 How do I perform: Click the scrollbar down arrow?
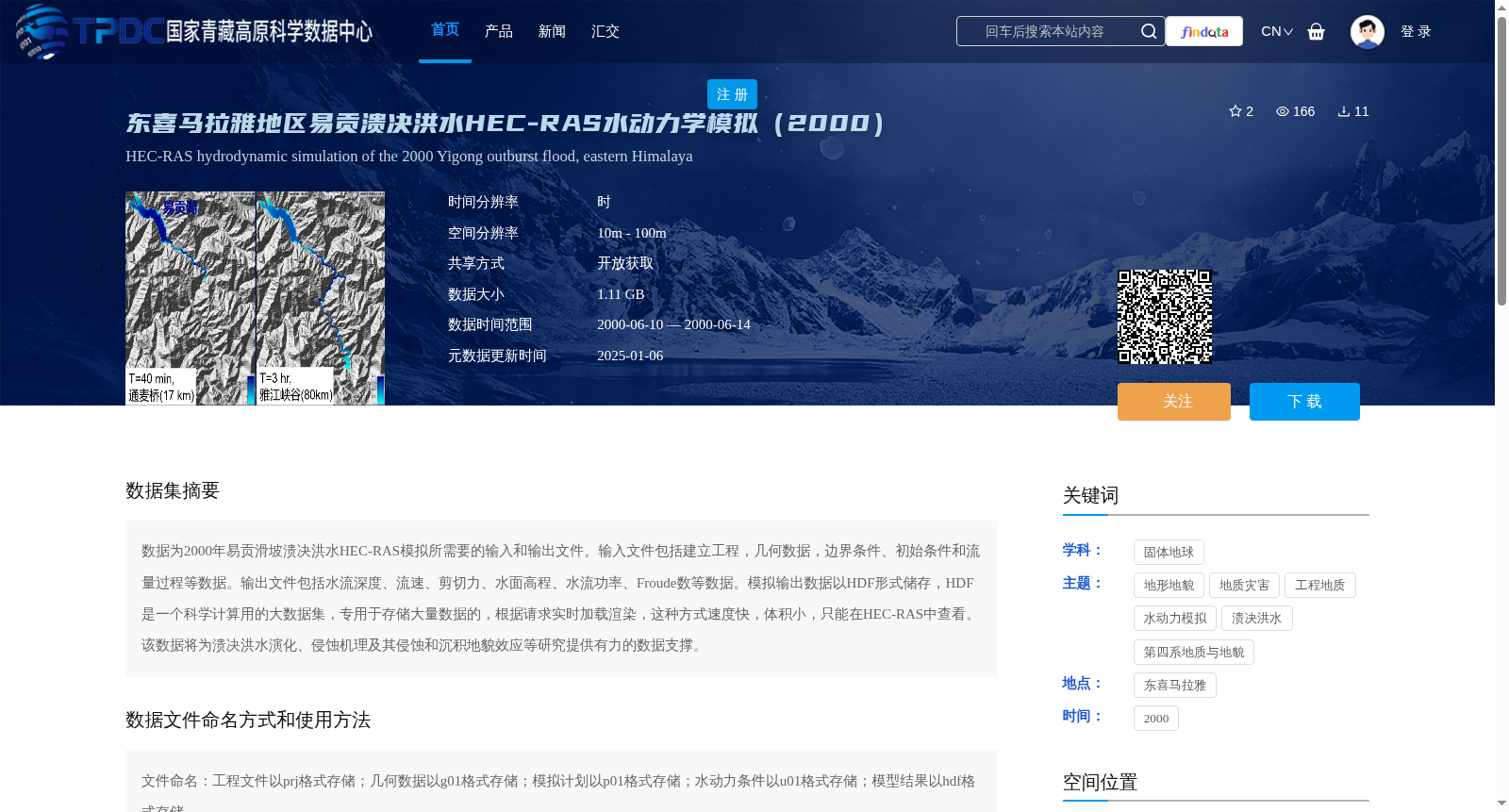(1501, 804)
